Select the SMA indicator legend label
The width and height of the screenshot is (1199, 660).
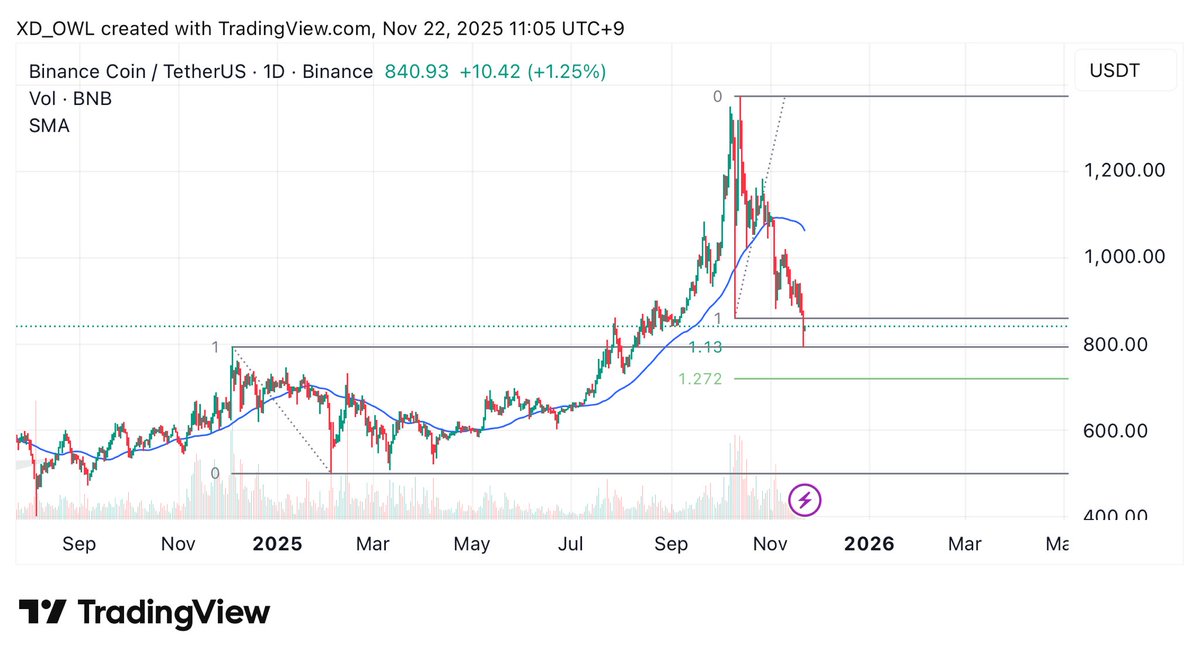(x=49, y=125)
